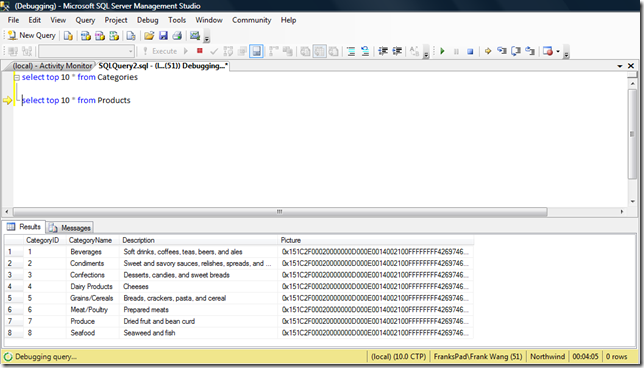Increase indent of selected lines
644x368 pixels.
point(397,51)
